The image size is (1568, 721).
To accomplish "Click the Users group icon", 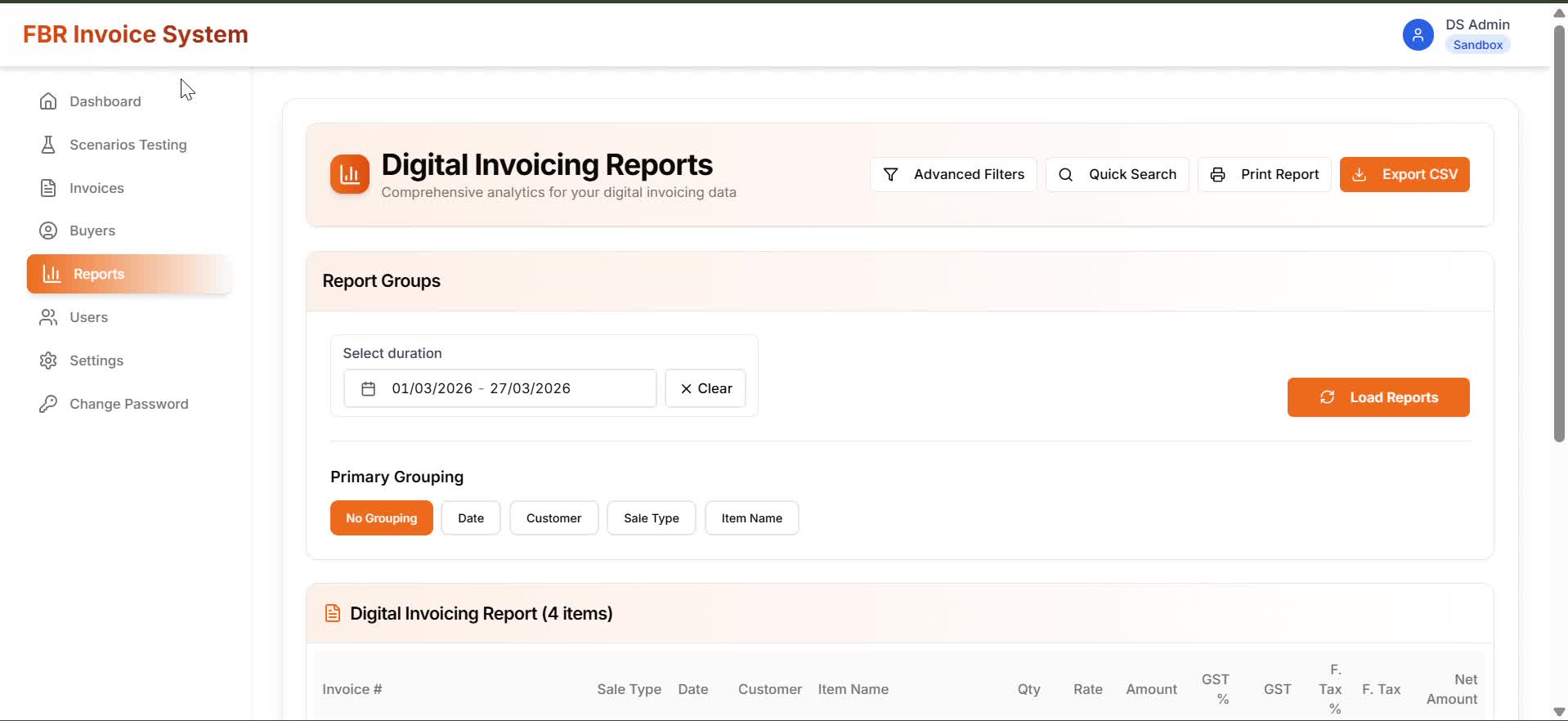I will [48, 317].
